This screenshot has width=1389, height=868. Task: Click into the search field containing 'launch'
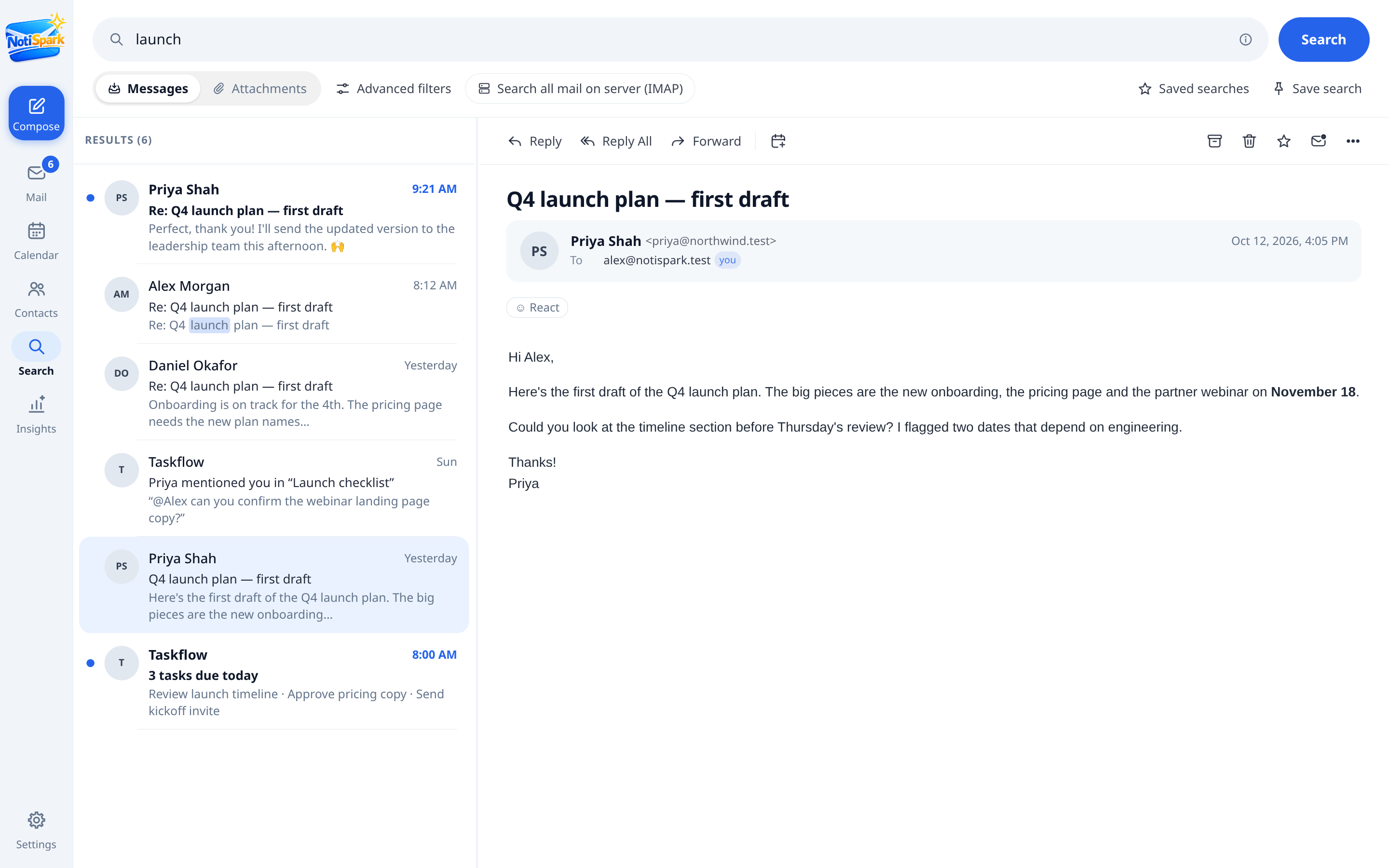pyautogui.click(x=680, y=40)
